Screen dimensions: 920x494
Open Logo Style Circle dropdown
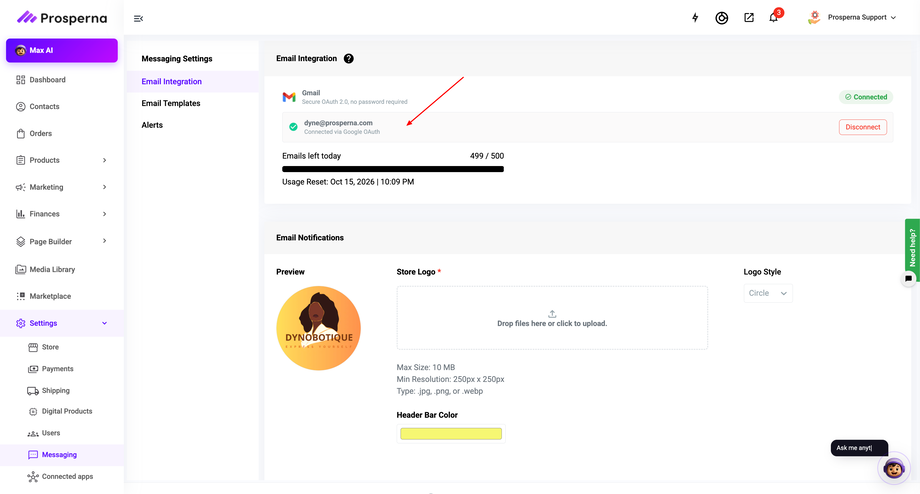pyautogui.click(x=768, y=293)
